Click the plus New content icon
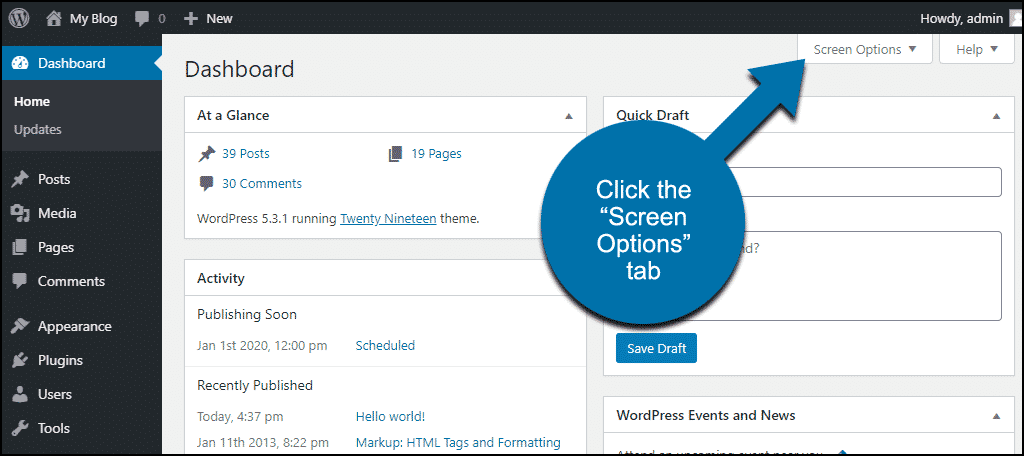 pos(192,18)
